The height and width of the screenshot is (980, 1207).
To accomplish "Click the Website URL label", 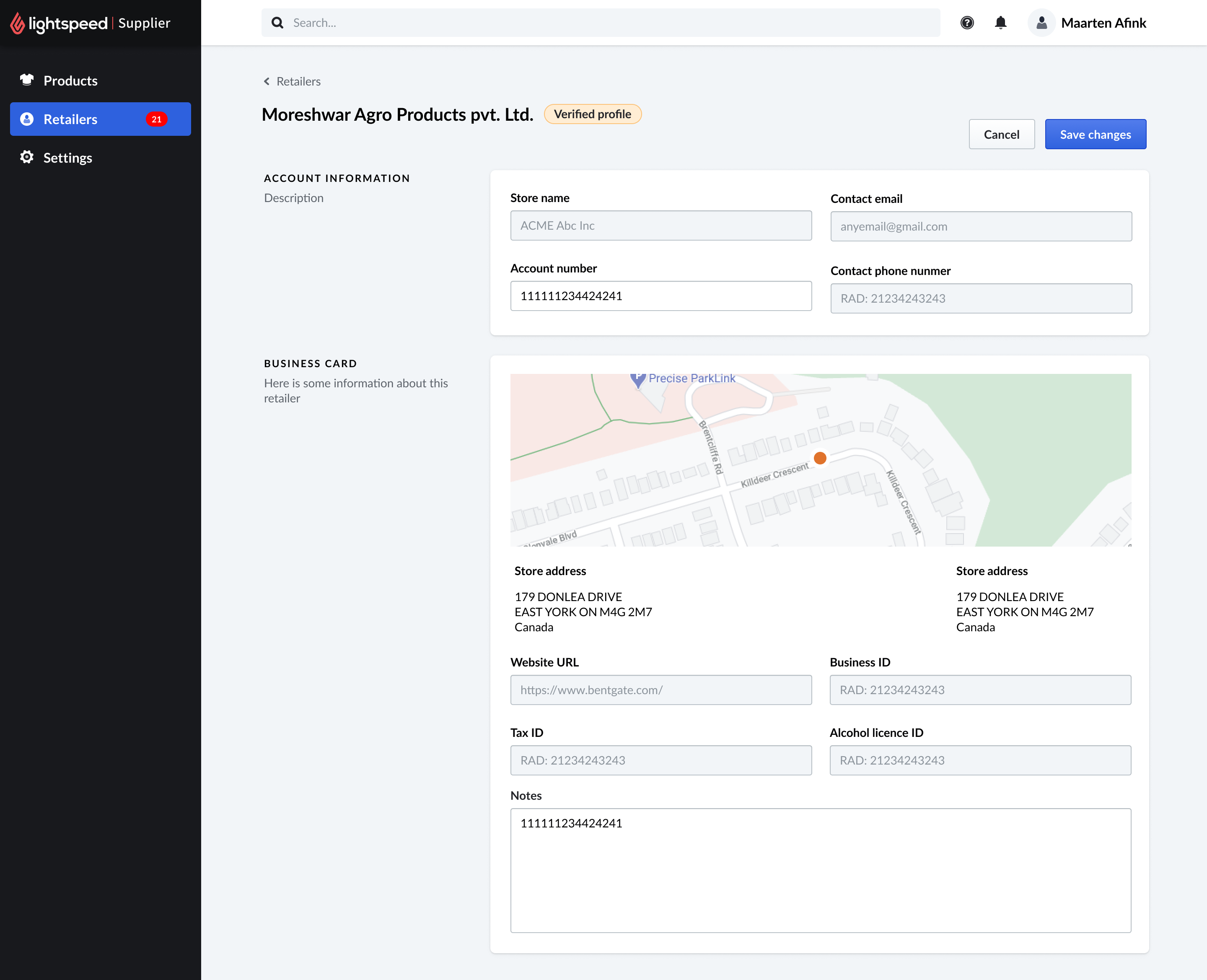I will tap(544, 662).
